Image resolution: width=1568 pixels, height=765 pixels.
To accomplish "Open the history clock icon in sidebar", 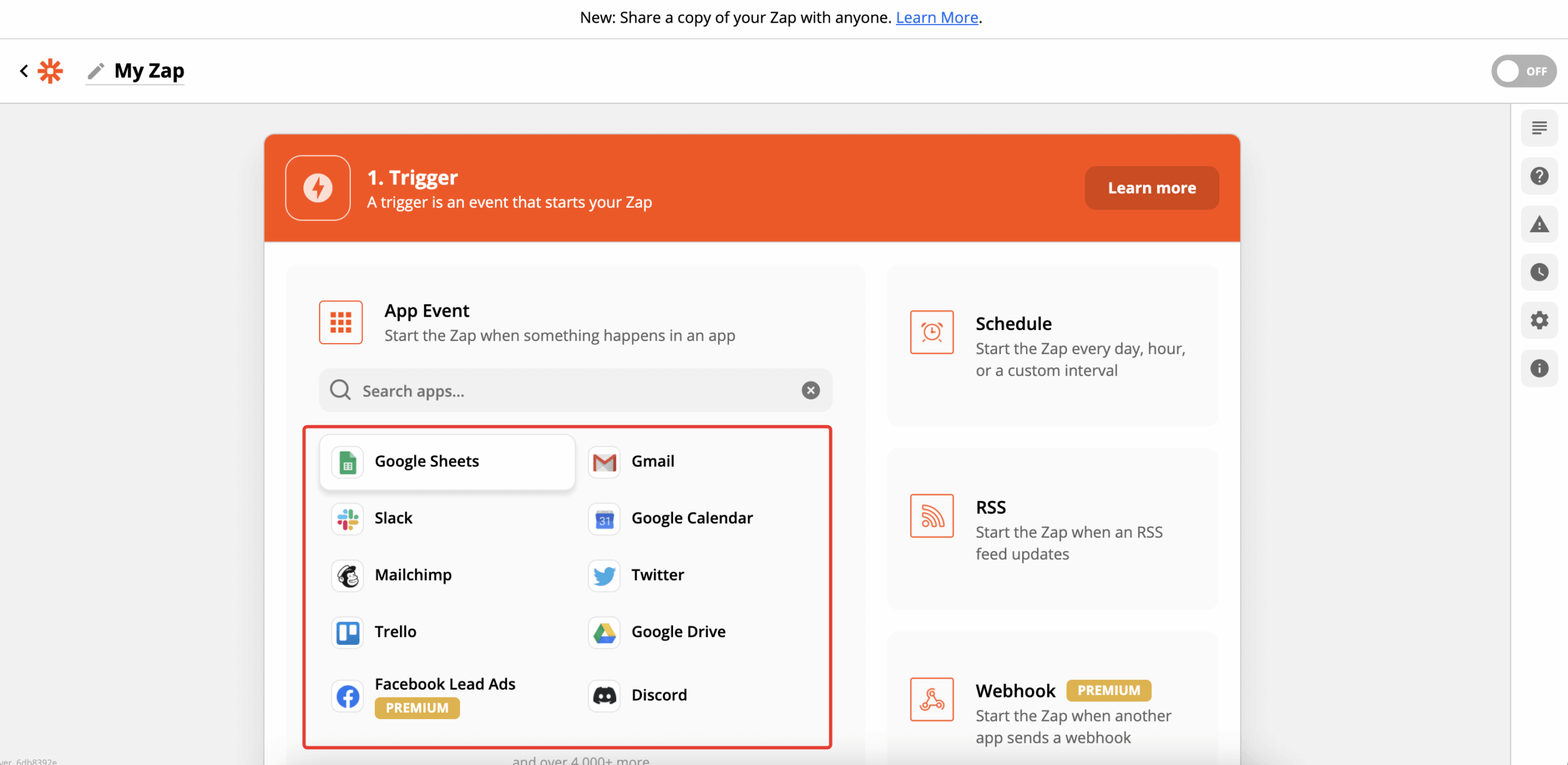I will coord(1539,272).
